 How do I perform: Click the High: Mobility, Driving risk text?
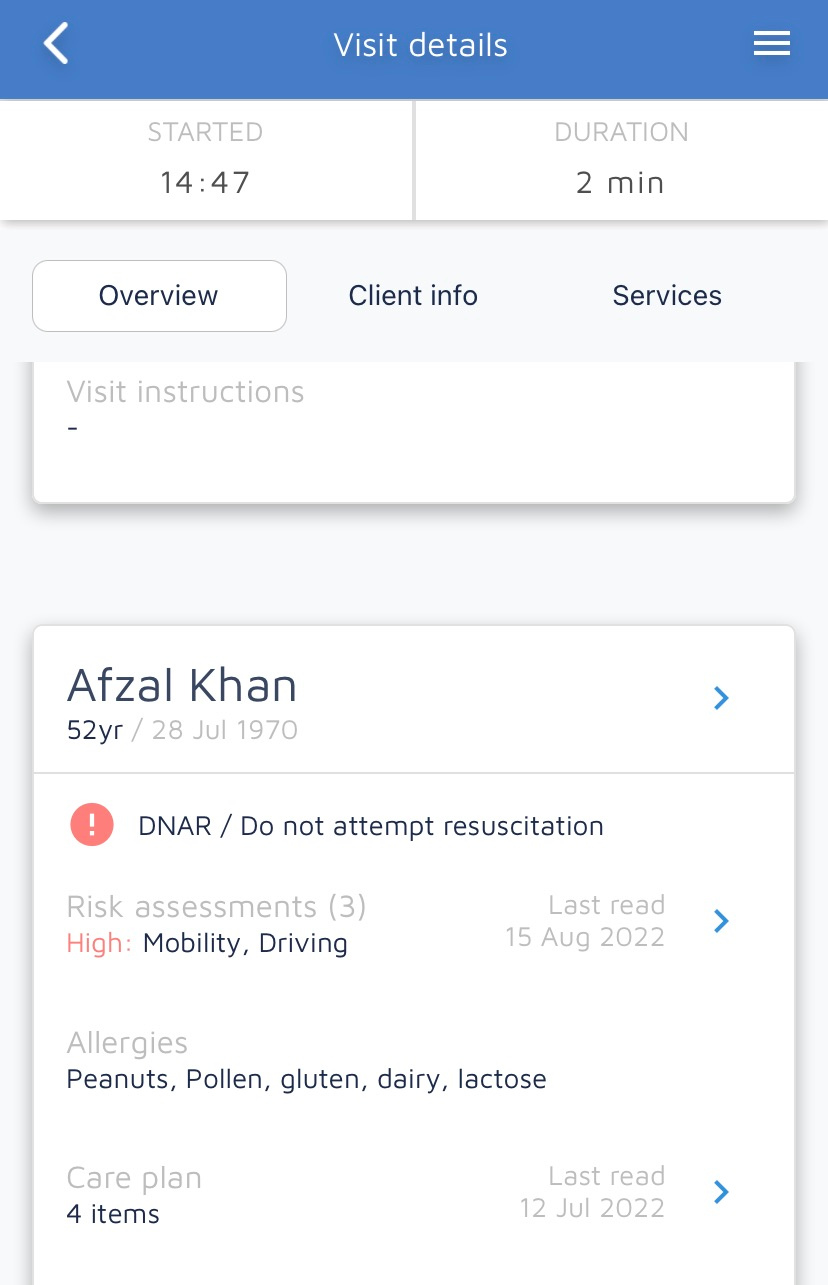207,944
